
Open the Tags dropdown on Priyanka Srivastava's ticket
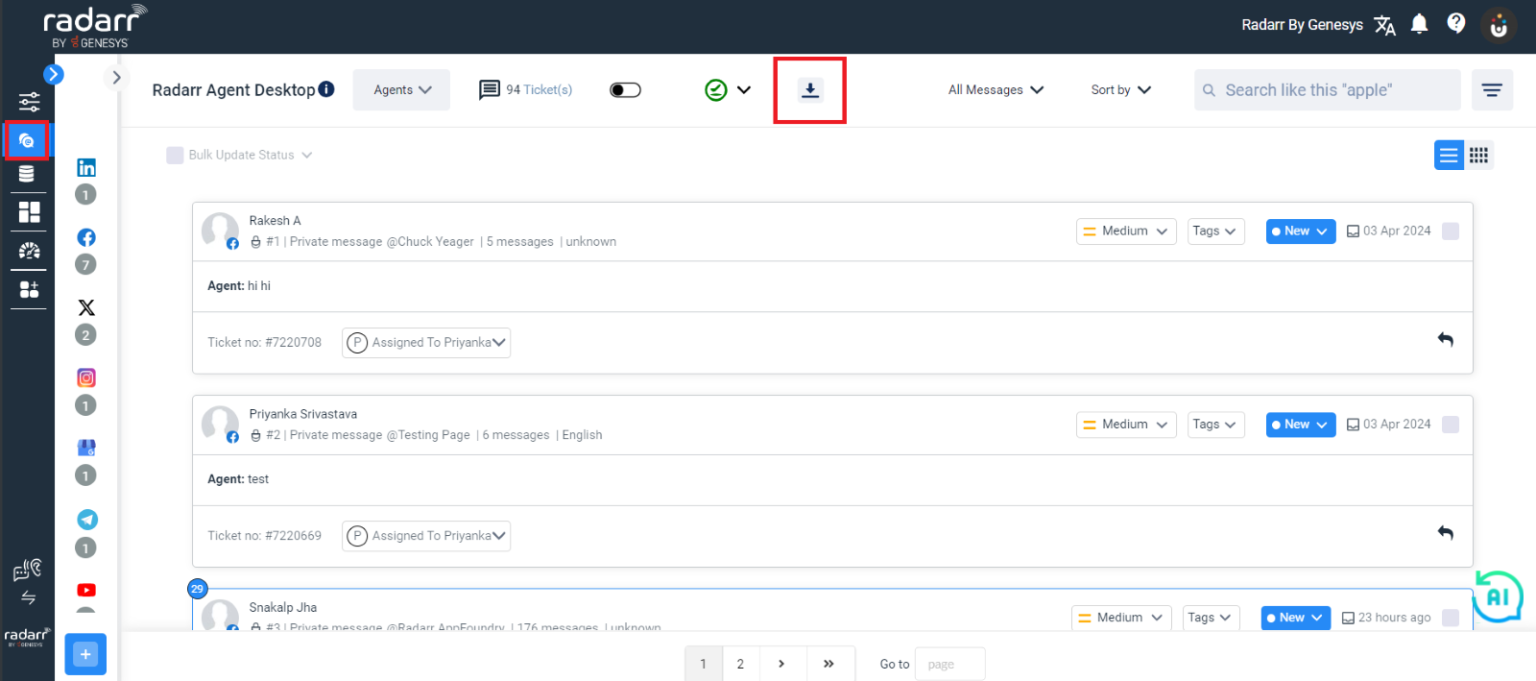point(1215,424)
